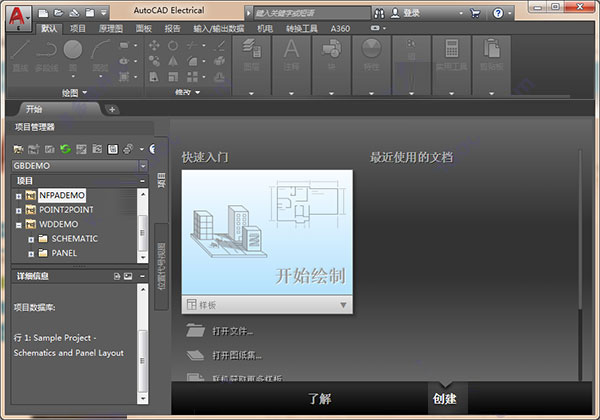Click the open folder icon in quick access toolbar

pos(59,13)
